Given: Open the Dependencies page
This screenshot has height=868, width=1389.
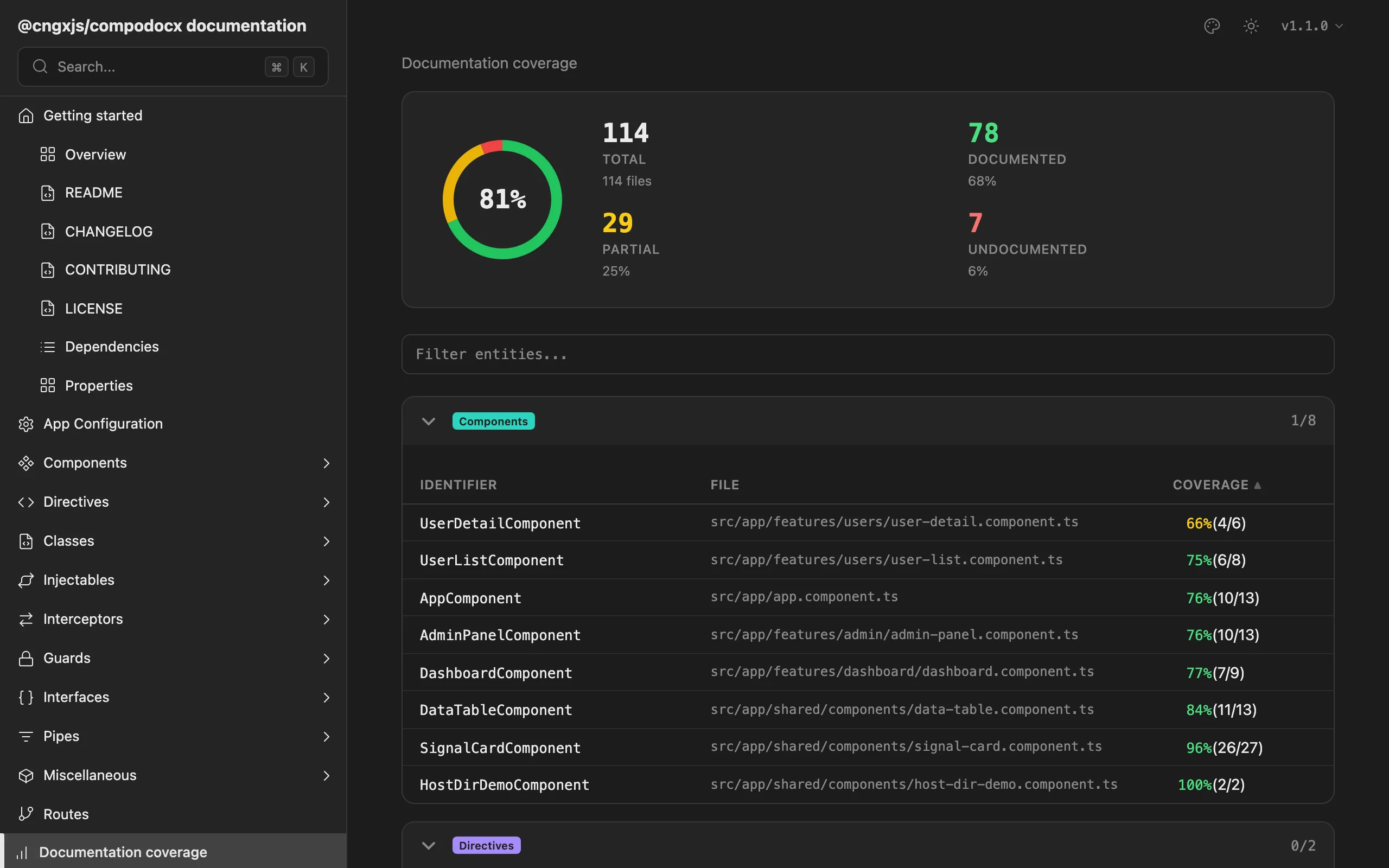Looking at the screenshot, I should click(x=112, y=347).
